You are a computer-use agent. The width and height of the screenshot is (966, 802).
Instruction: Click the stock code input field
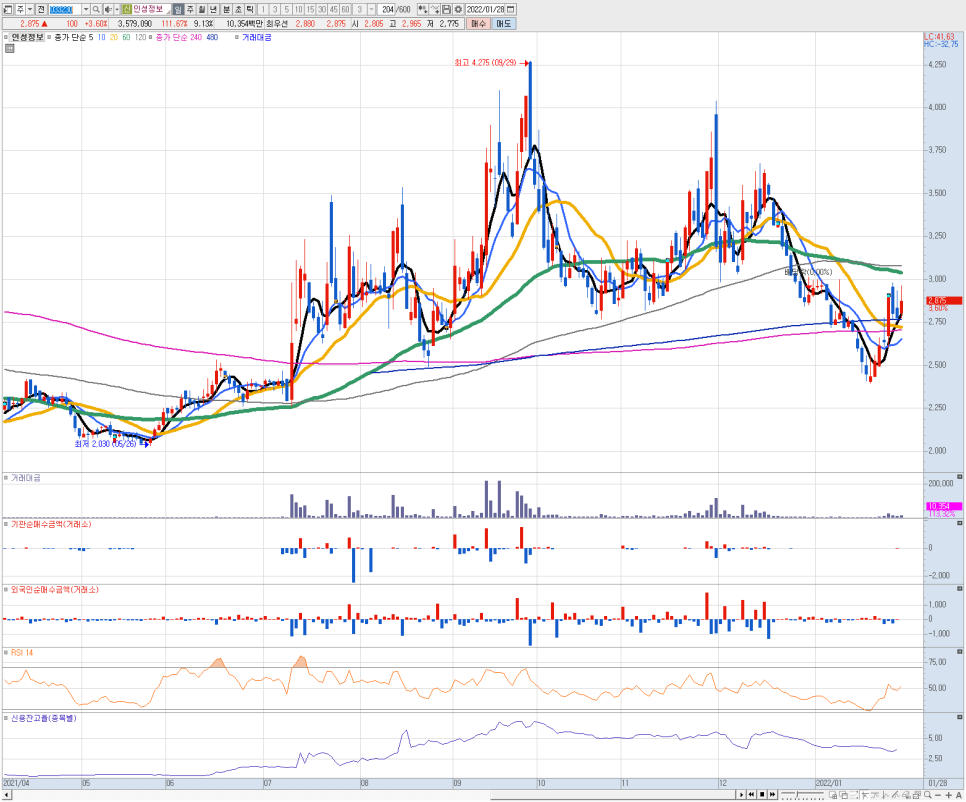[65, 9]
